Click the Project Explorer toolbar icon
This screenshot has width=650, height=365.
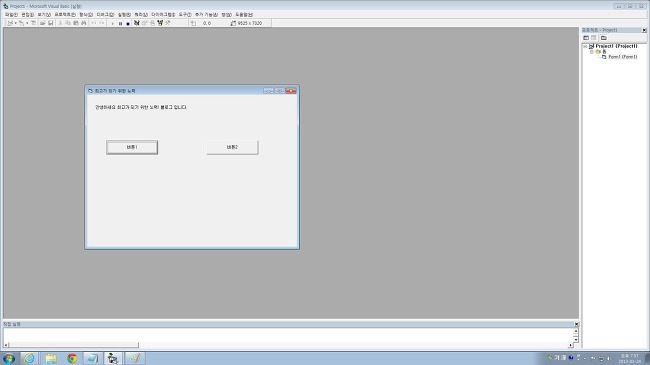point(137,23)
